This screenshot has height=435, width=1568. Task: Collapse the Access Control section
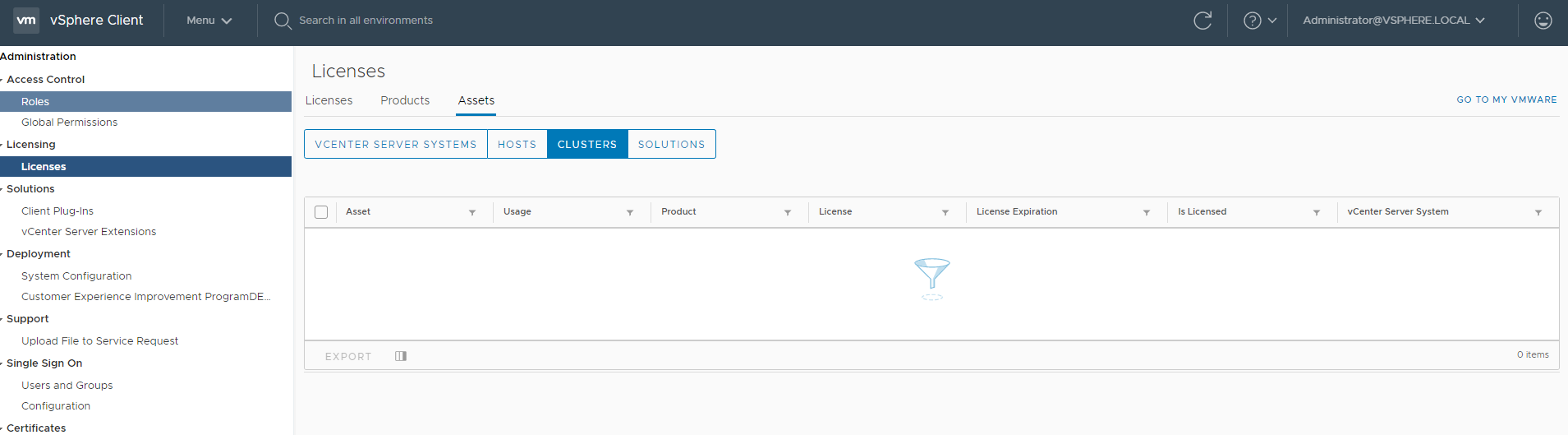(3, 80)
